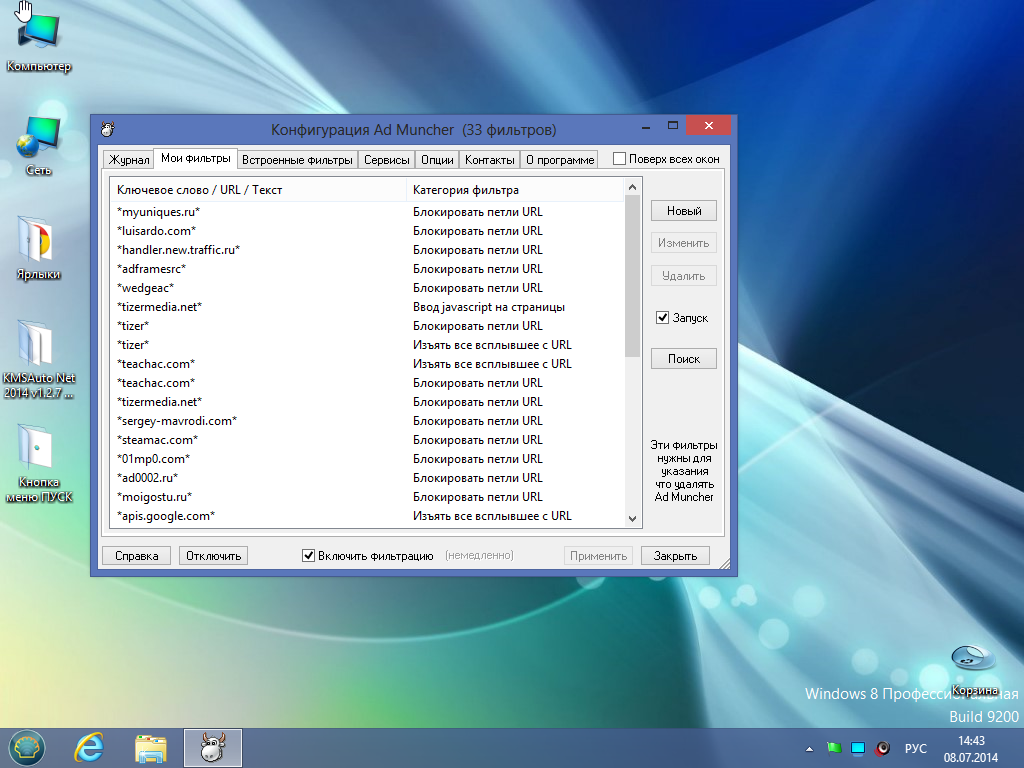The image size is (1024, 768).
Task: Open the Встроенные фильтры tab
Action: (x=297, y=159)
